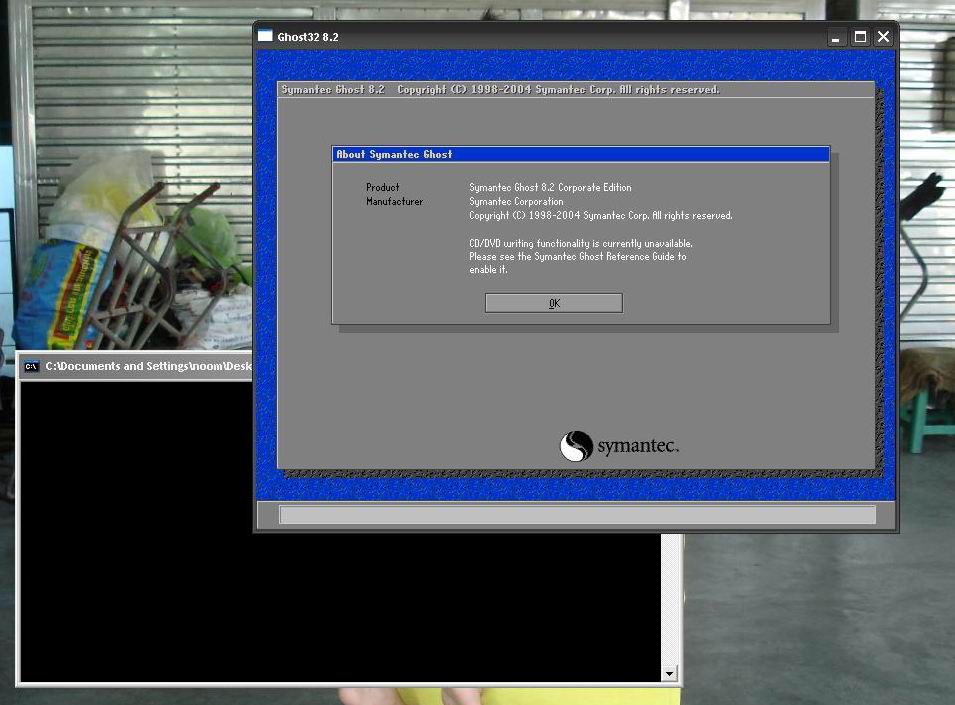Click OK in About Symantec Ghost dialog

tap(554, 303)
